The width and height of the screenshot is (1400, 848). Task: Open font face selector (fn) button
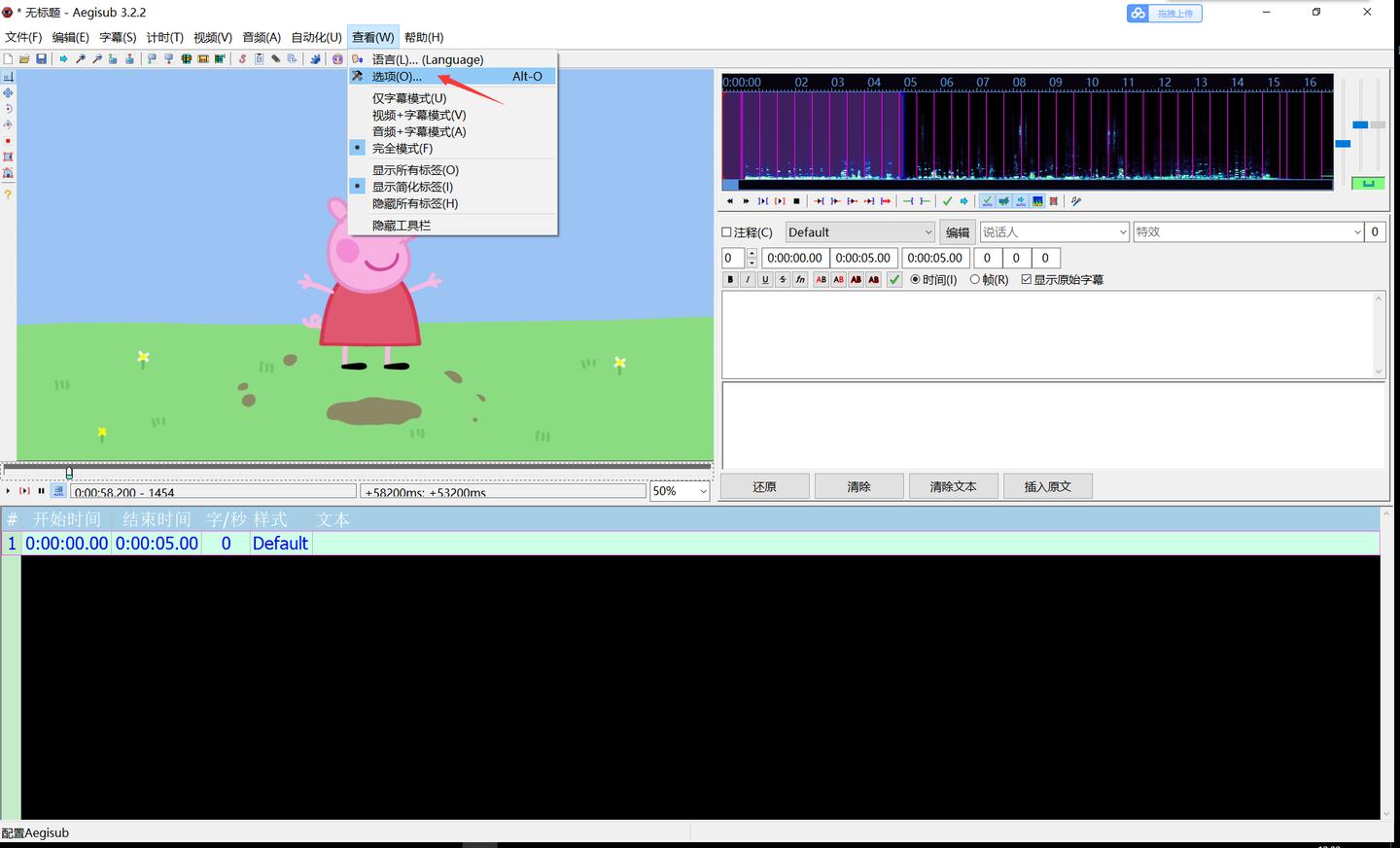[x=800, y=280]
